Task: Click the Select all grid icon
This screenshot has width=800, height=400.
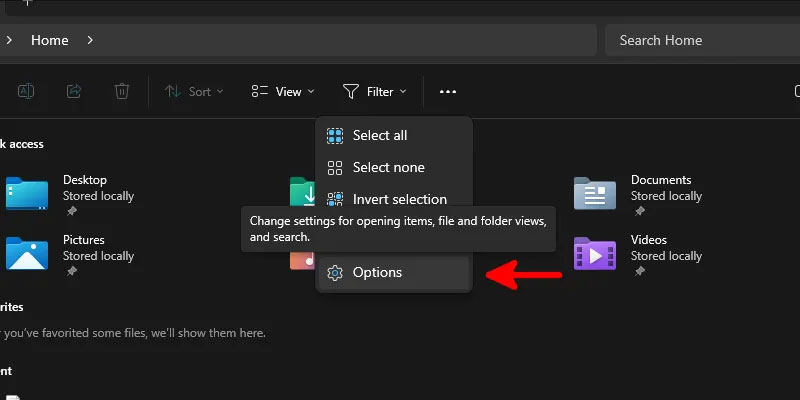Action: coord(335,136)
